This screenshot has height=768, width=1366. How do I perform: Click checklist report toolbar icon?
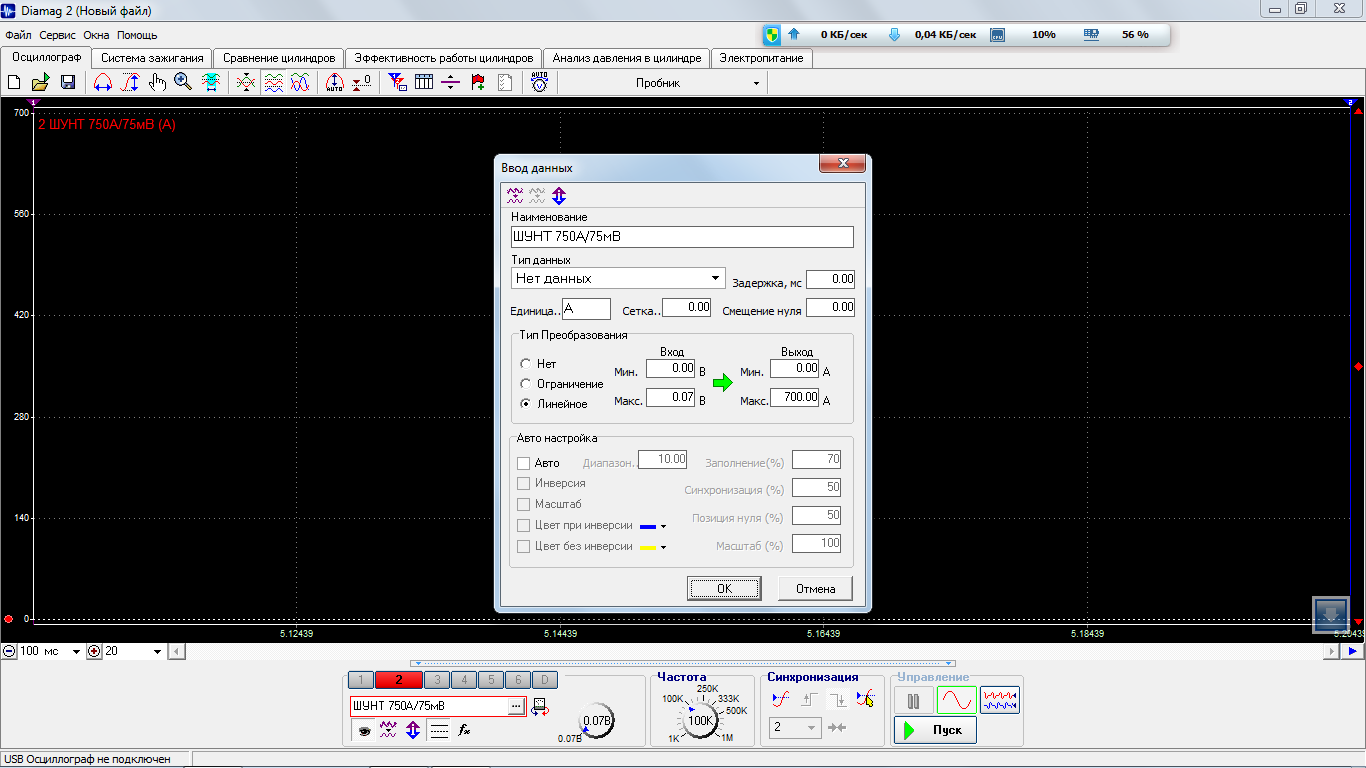pos(505,83)
